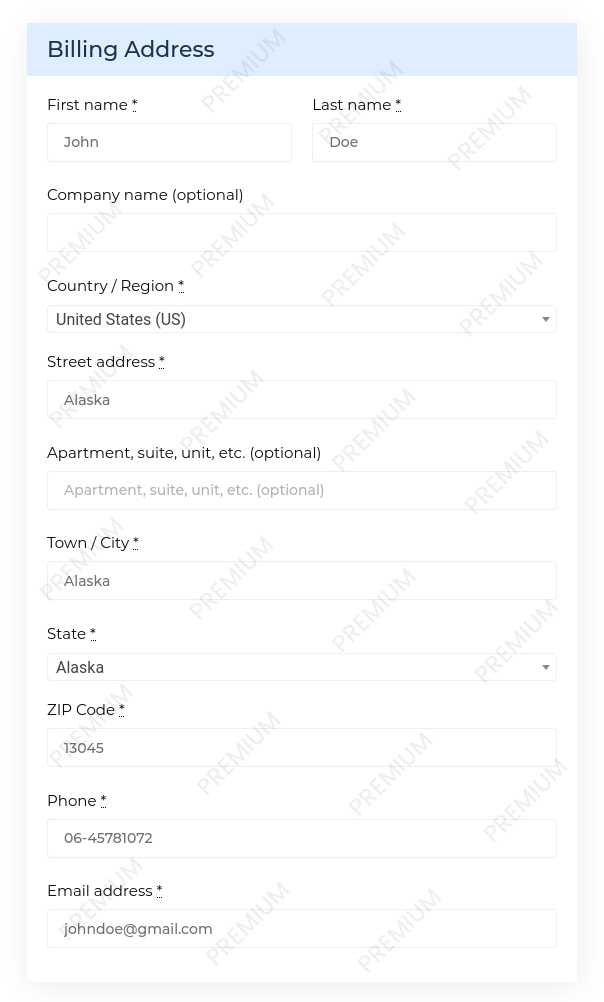Click the arrow on the Country / Region select
Screen dimensions: 604x1002
[546, 320]
